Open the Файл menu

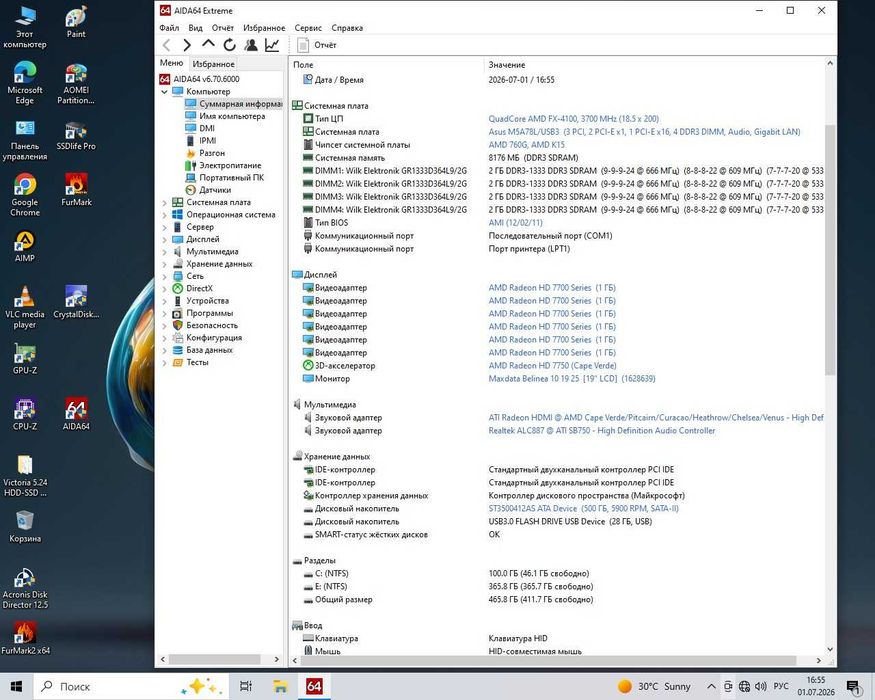[x=169, y=28]
